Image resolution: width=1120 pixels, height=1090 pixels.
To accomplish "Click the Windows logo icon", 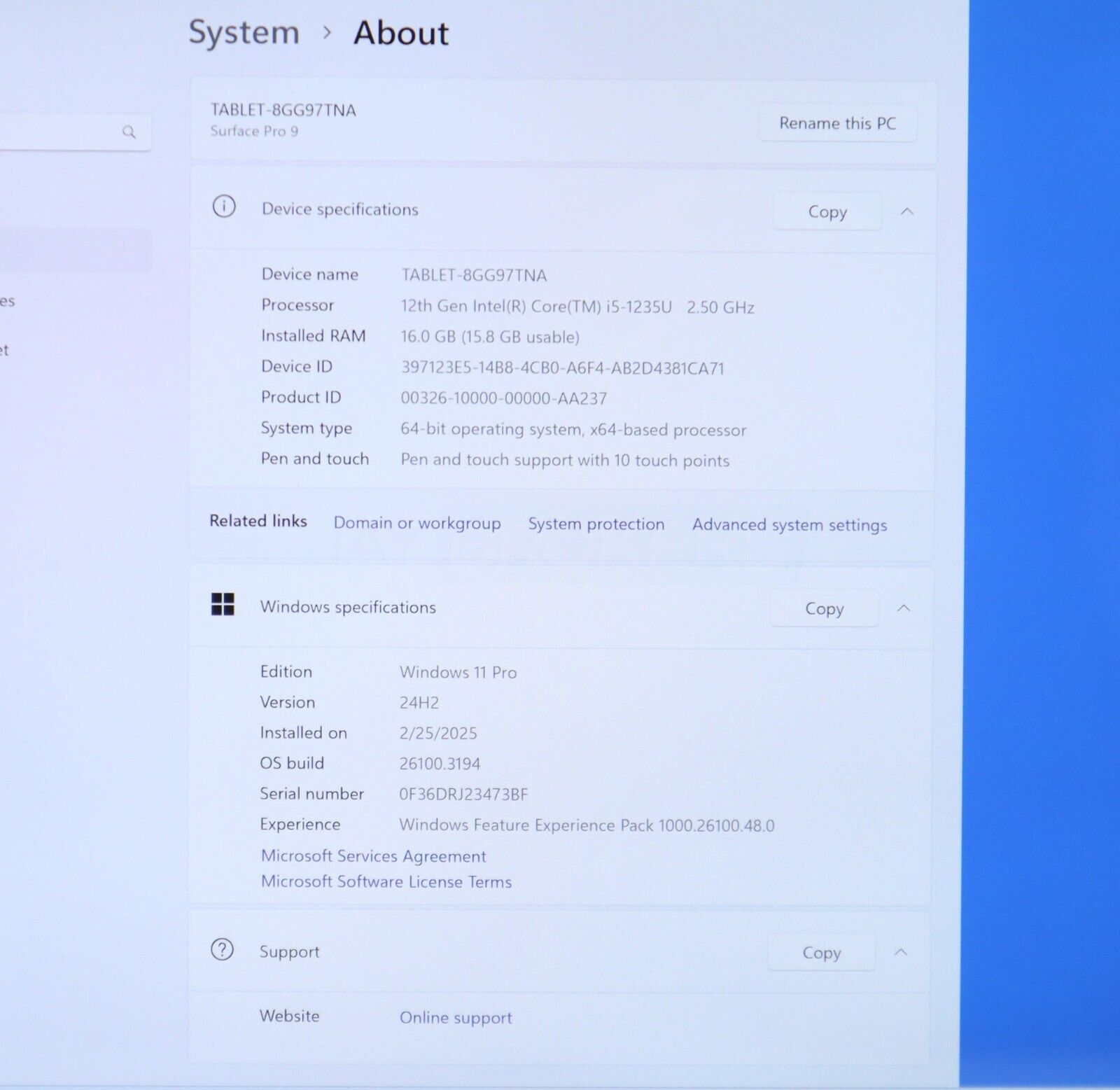I will point(223,604).
